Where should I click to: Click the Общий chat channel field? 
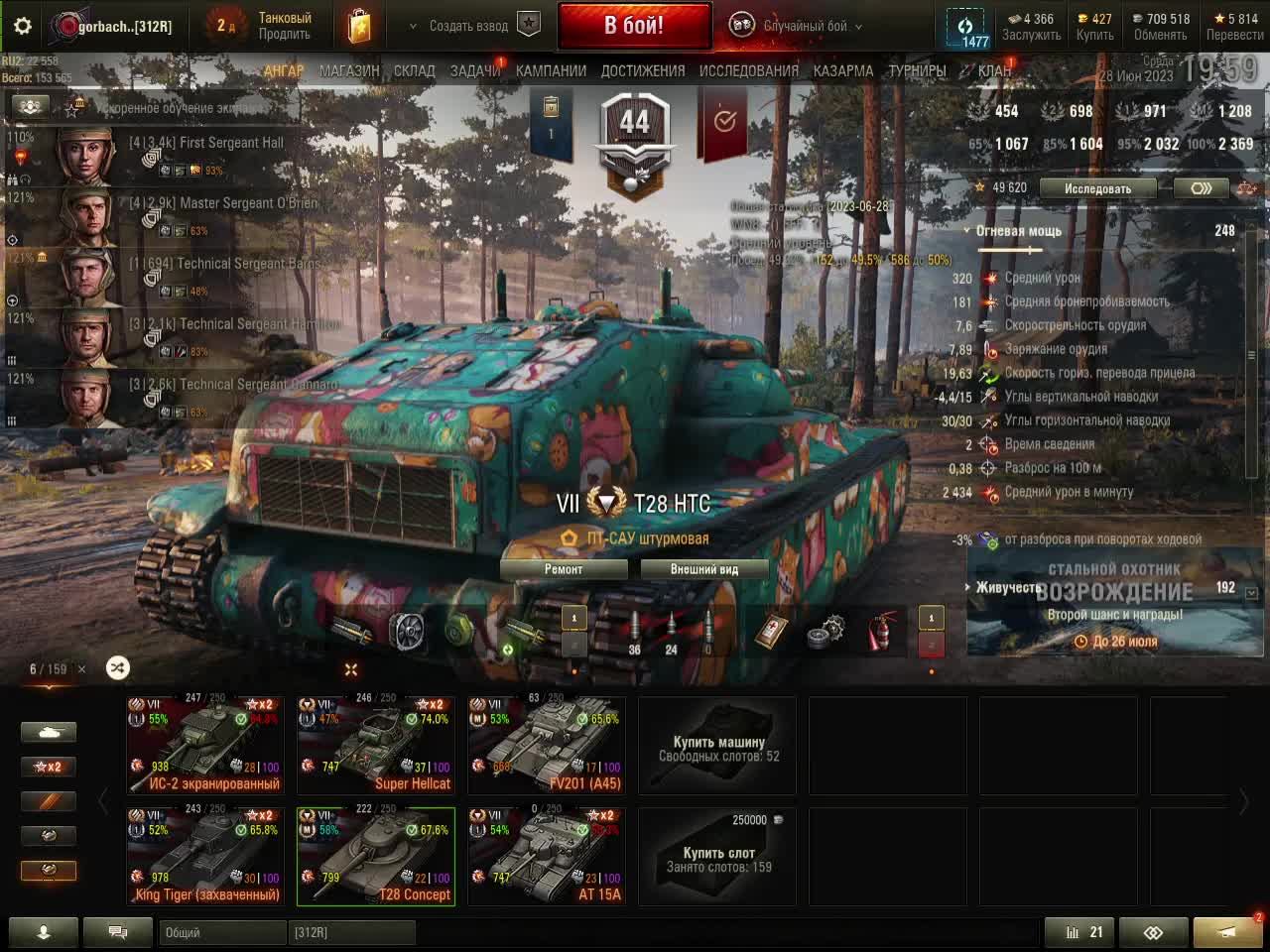coord(221,932)
